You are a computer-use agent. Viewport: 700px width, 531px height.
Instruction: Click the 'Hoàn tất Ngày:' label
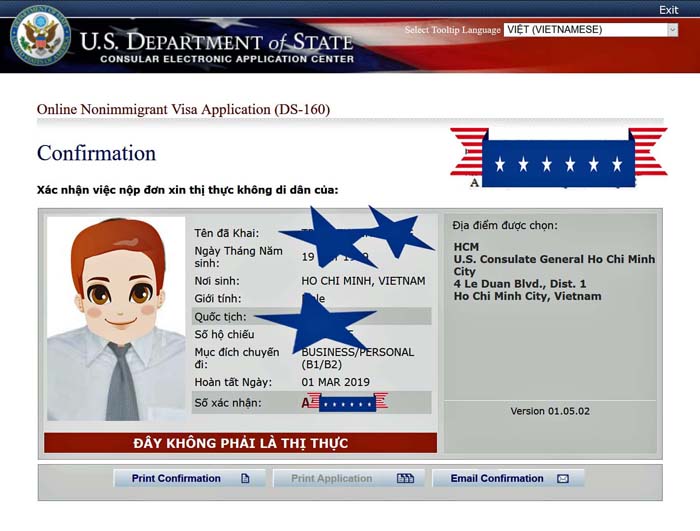(x=233, y=382)
